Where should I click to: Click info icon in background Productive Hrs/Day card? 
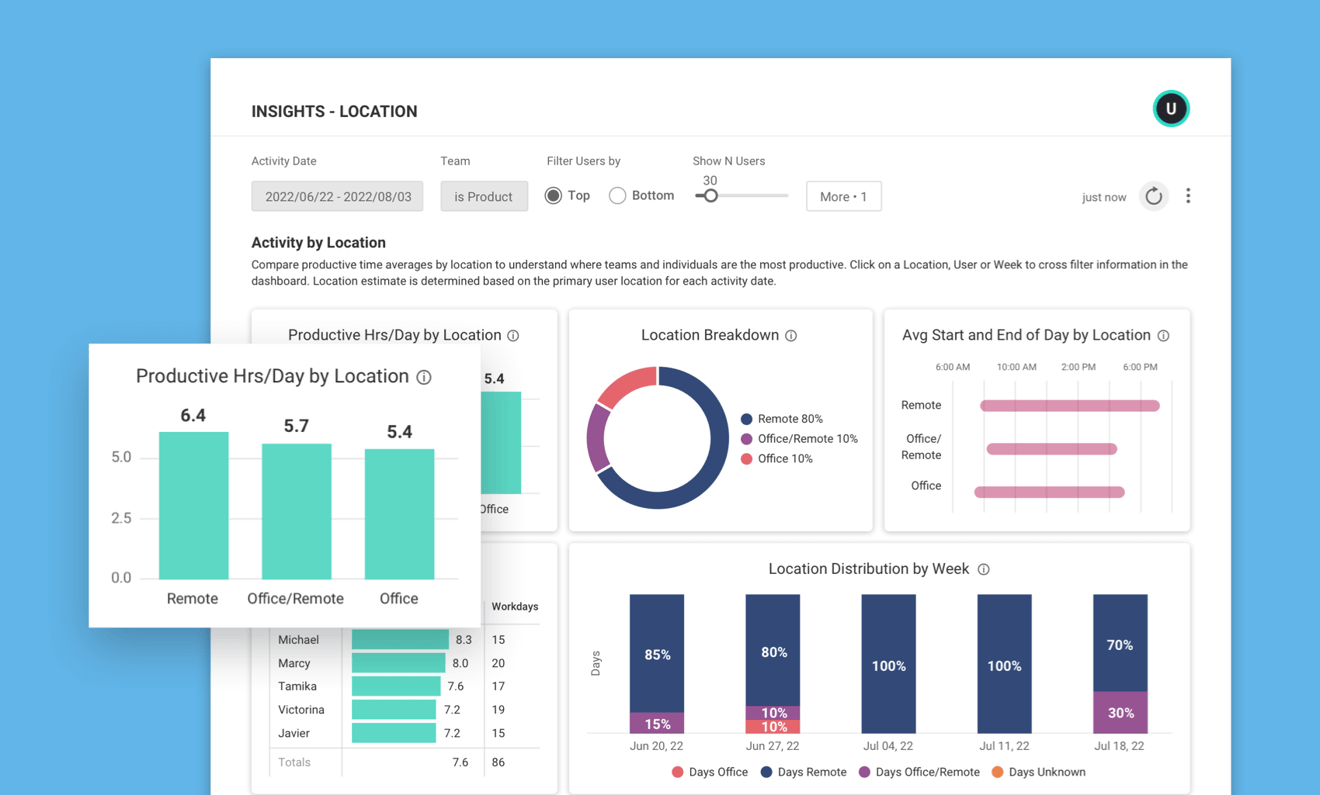pyautogui.click(x=513, y=336)
